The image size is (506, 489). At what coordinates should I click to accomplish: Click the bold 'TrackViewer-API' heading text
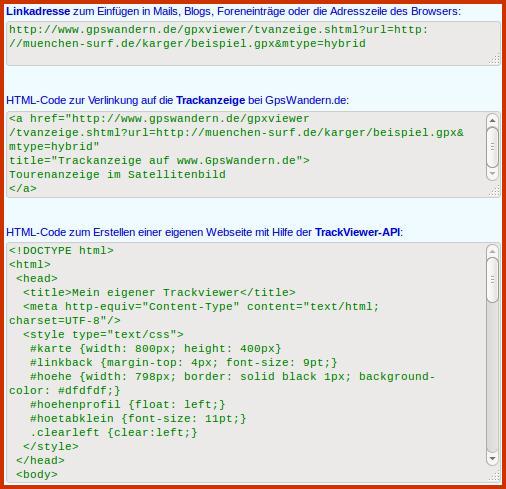[357, 232]
